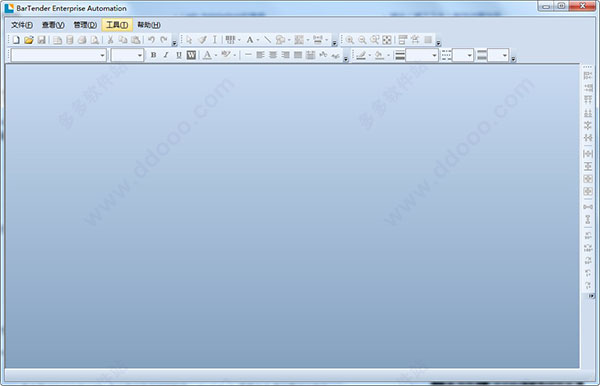Open a file with the folder icon
Screen dimensions: 600x386
tap(29, 40)
